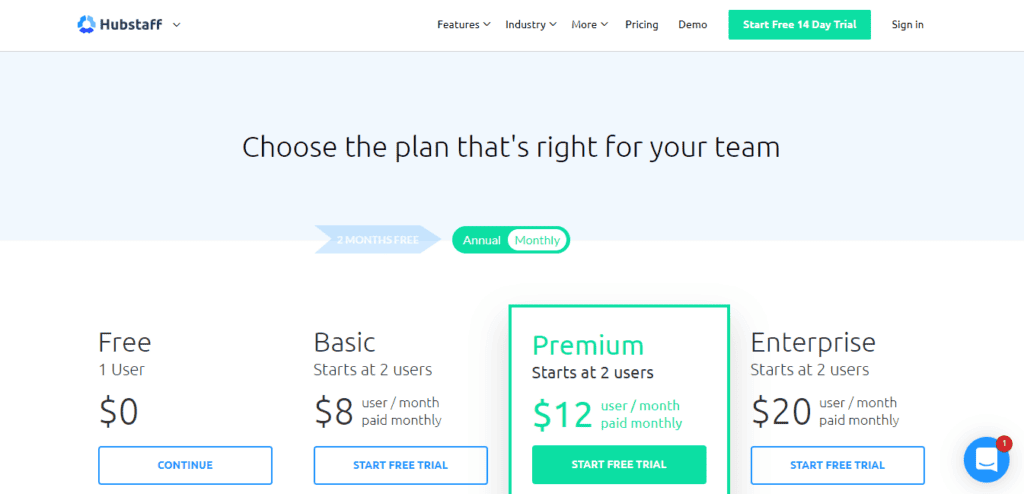The height and width of the screenshot is (494, 1024).
Task: Open the Demo page
Action: (692, 25)
